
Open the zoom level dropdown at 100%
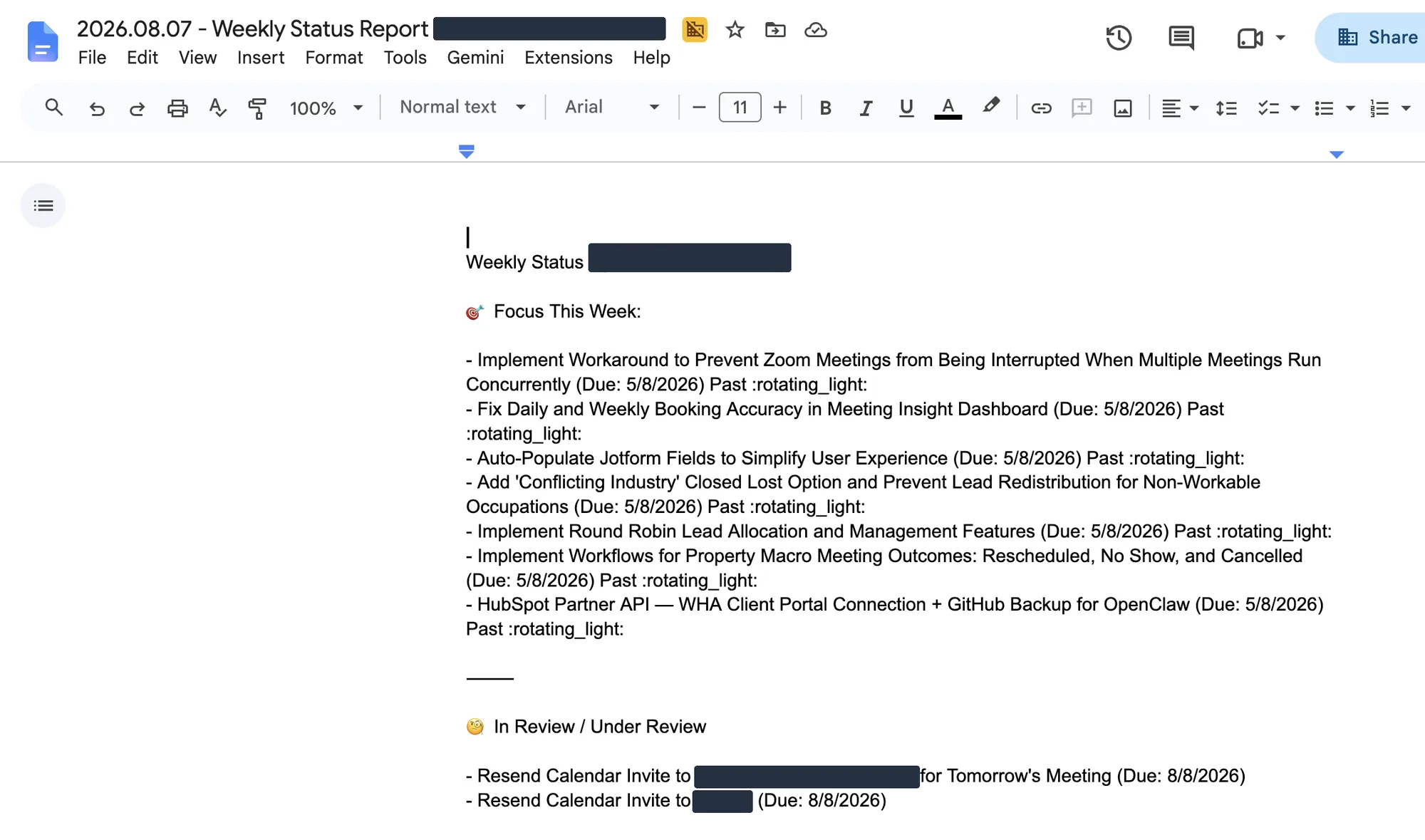point(326,108)
